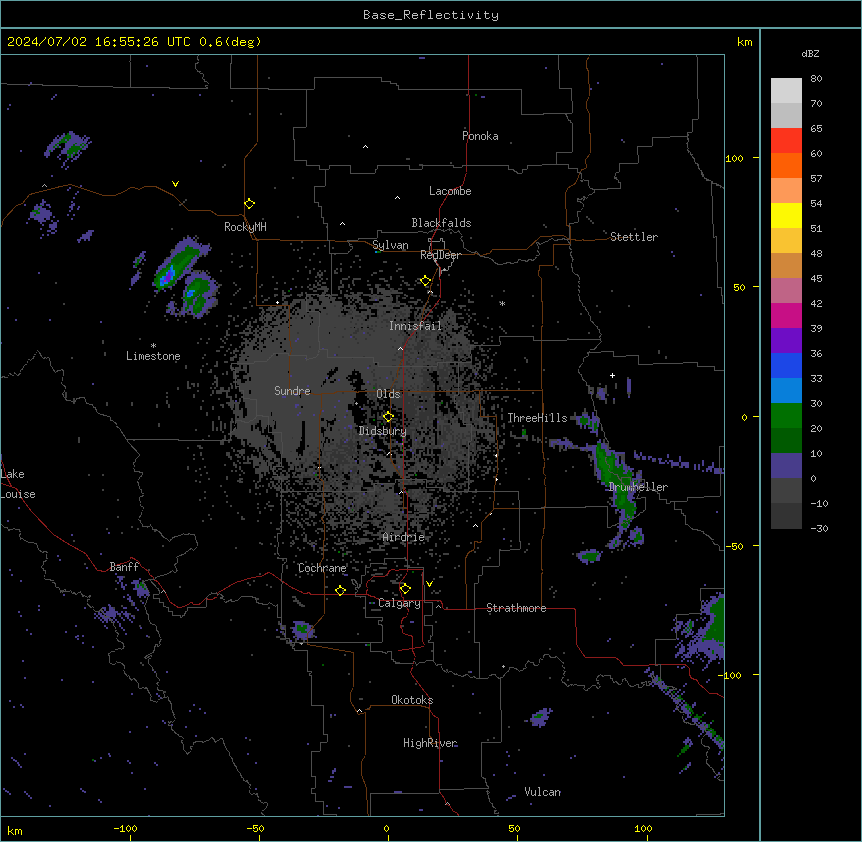Click the yellow V marker northwest of RockyMH
862x842 pixels.
pyautogui.click(x=175, y=184)
